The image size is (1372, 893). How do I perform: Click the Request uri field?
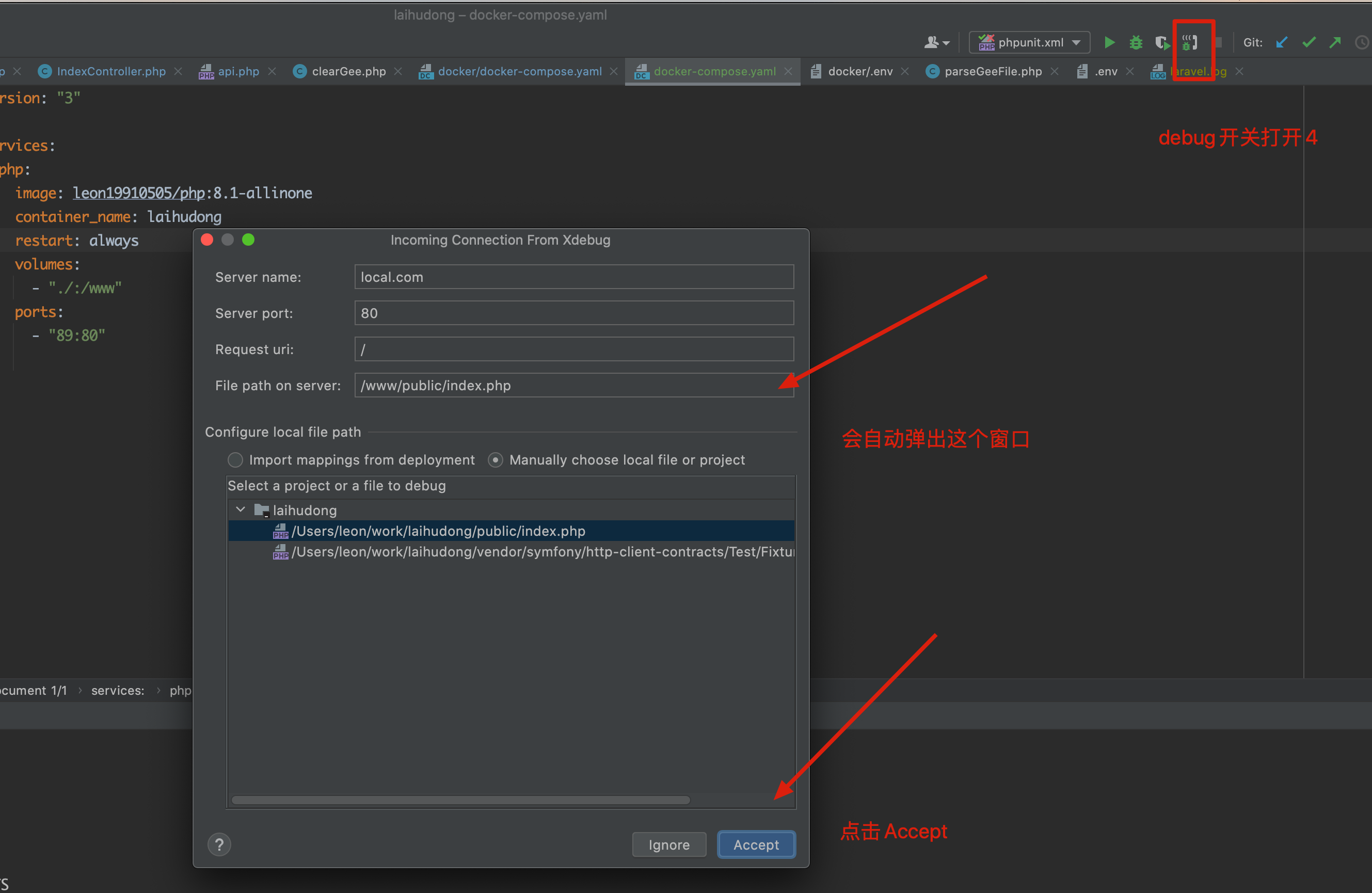click(574, 349)
